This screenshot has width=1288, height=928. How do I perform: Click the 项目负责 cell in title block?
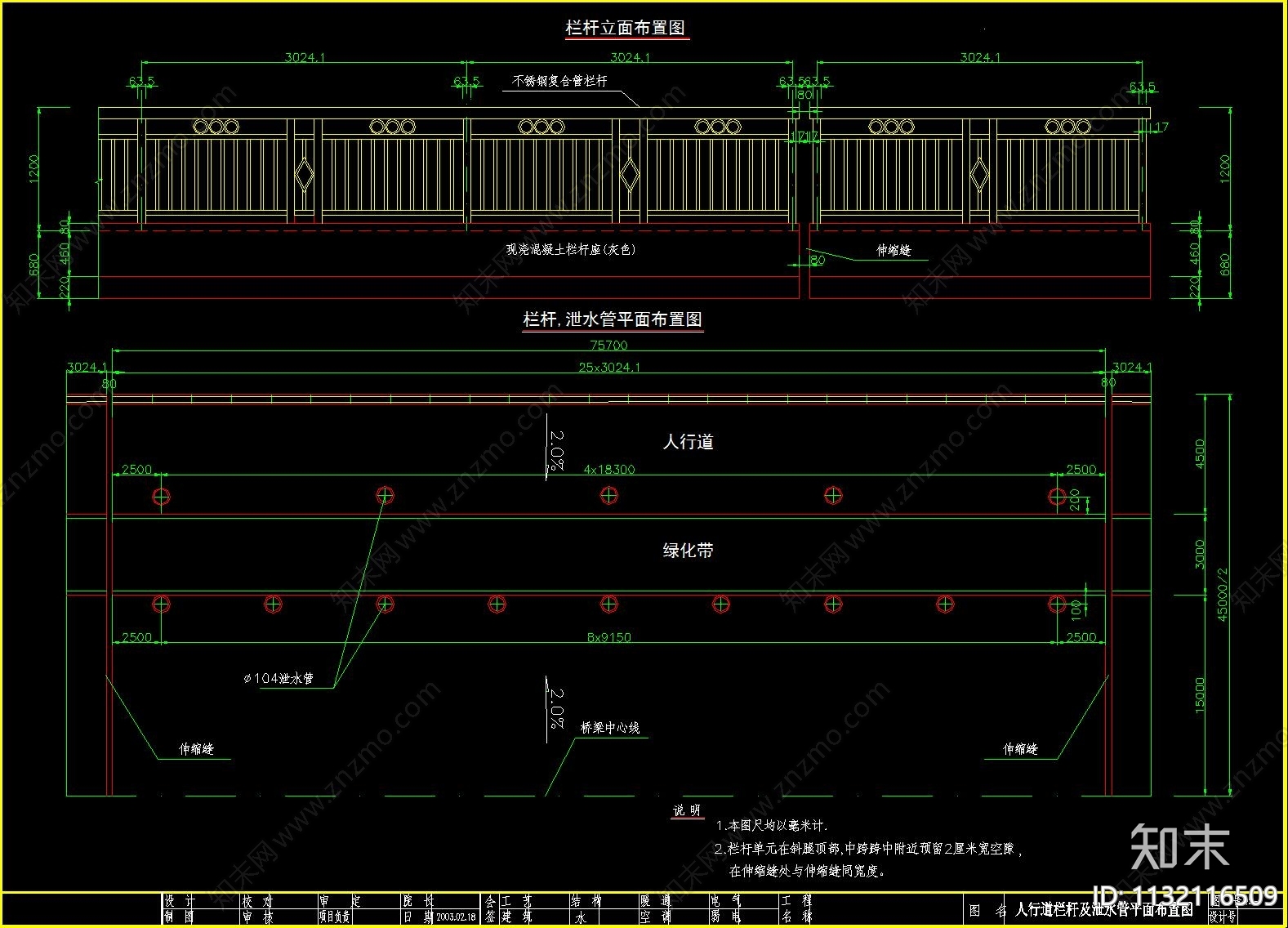point(335,917)
